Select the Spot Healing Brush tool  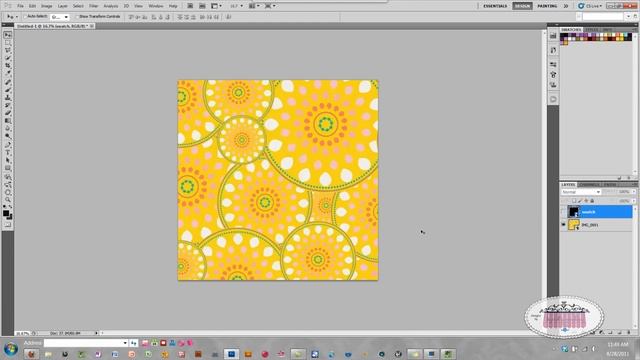[x=8, y=82]
